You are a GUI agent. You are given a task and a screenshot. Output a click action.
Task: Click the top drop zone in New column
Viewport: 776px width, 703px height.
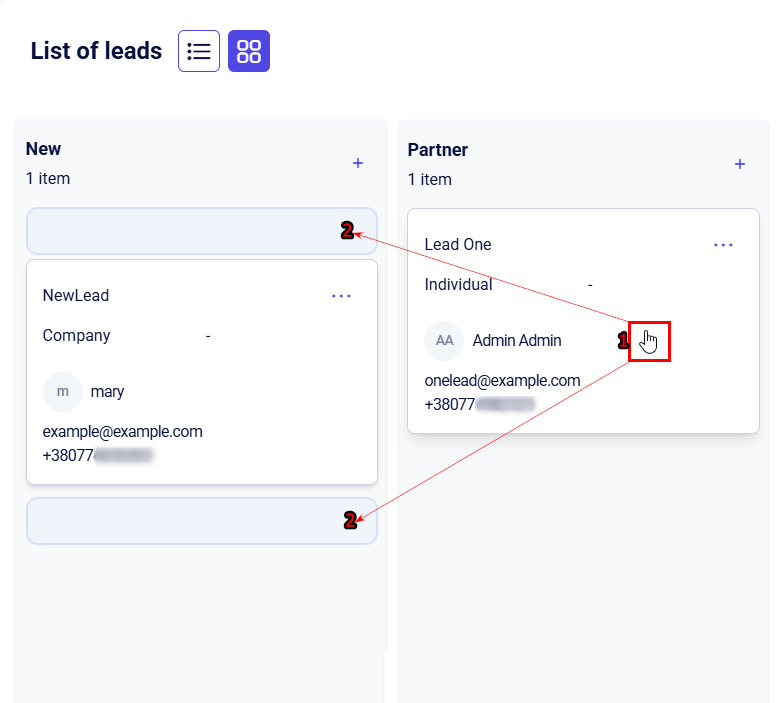click(201, 231)
